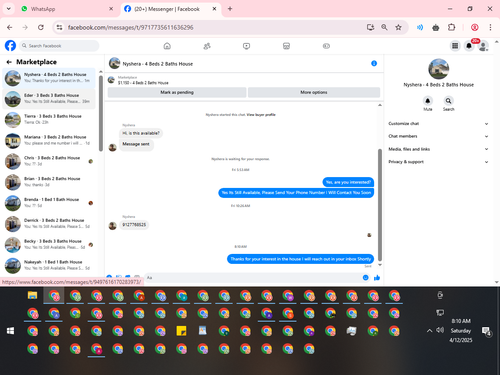
Task: Click the "Hi, is this available?" message
Action: pos(141,133)
